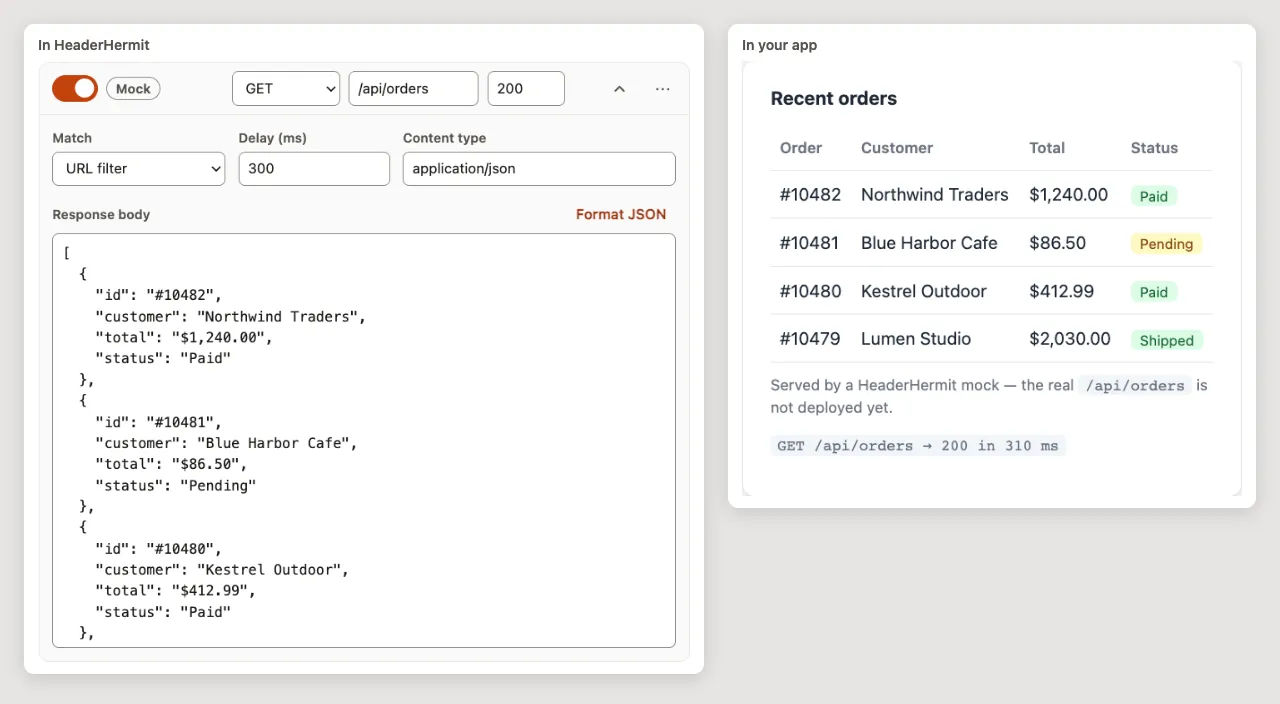Click the /api/orders URL field

[413, 88]
